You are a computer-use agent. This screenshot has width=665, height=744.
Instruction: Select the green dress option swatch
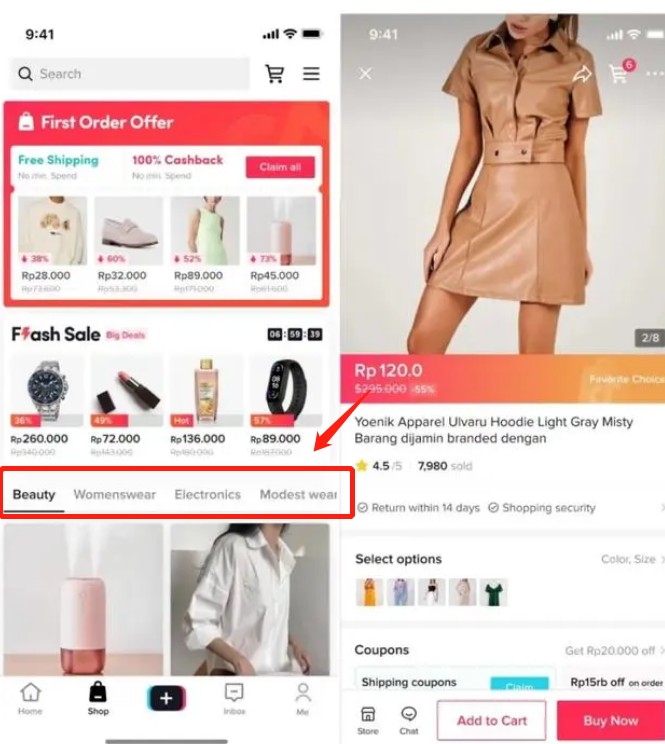[x=493, y=592]
